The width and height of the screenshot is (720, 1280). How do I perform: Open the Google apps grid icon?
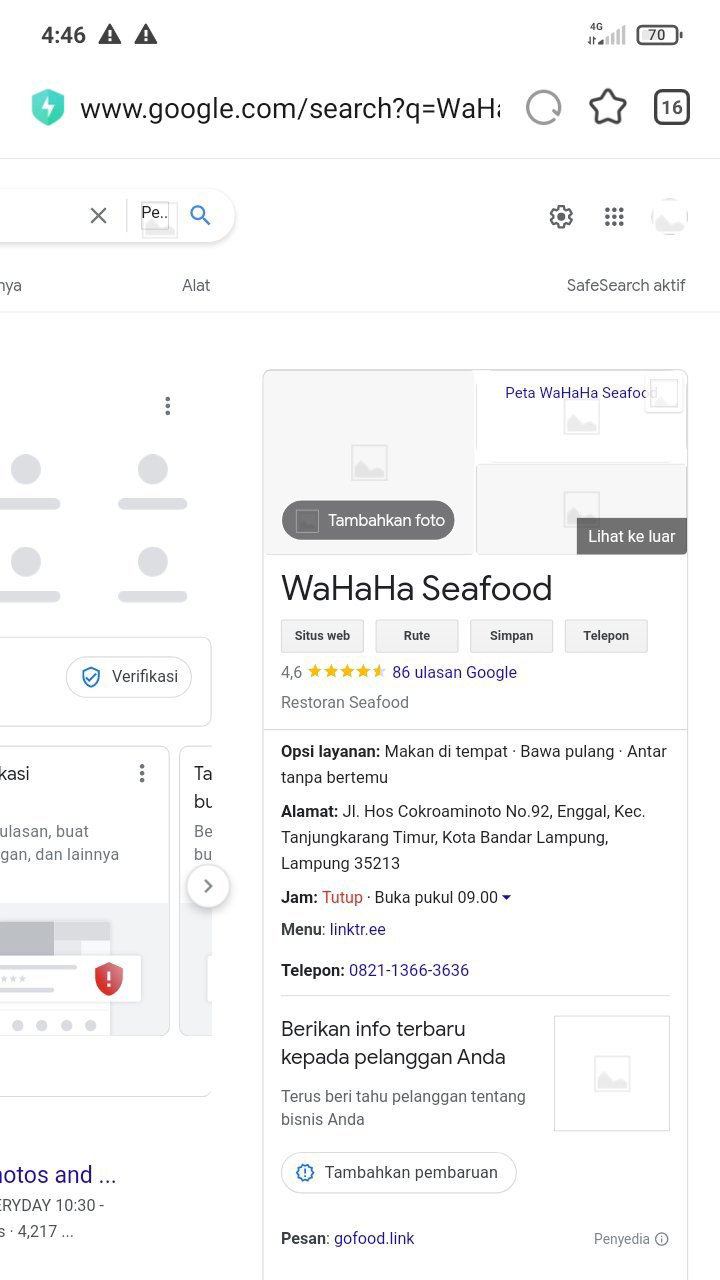[614, 217]
